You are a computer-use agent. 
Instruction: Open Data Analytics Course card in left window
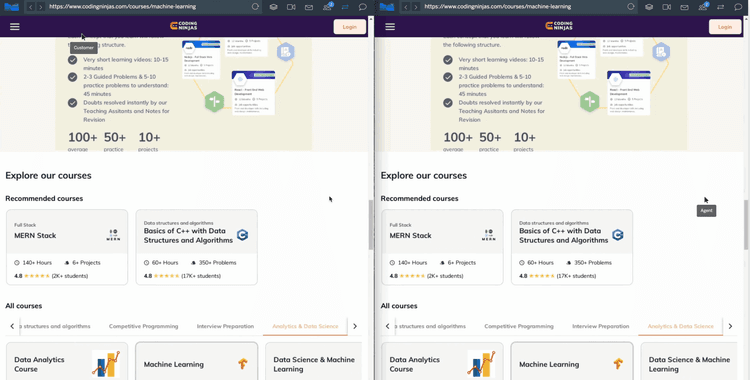(x=67, y=361)
